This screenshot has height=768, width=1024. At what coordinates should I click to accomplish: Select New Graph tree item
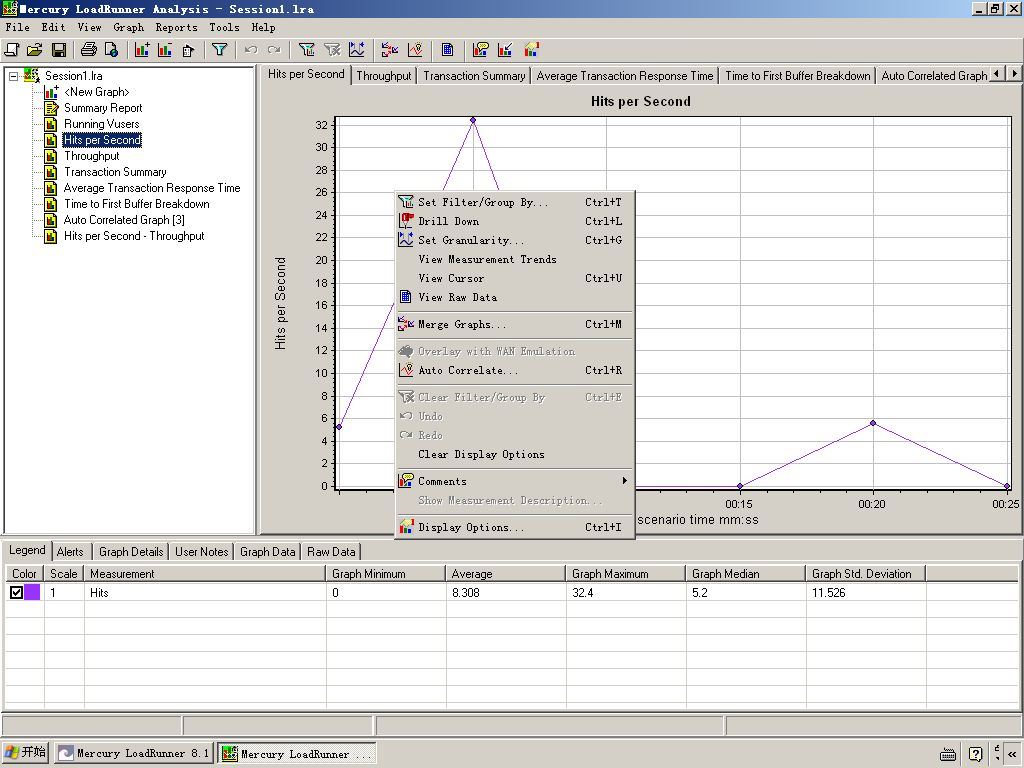click(96, 92)
